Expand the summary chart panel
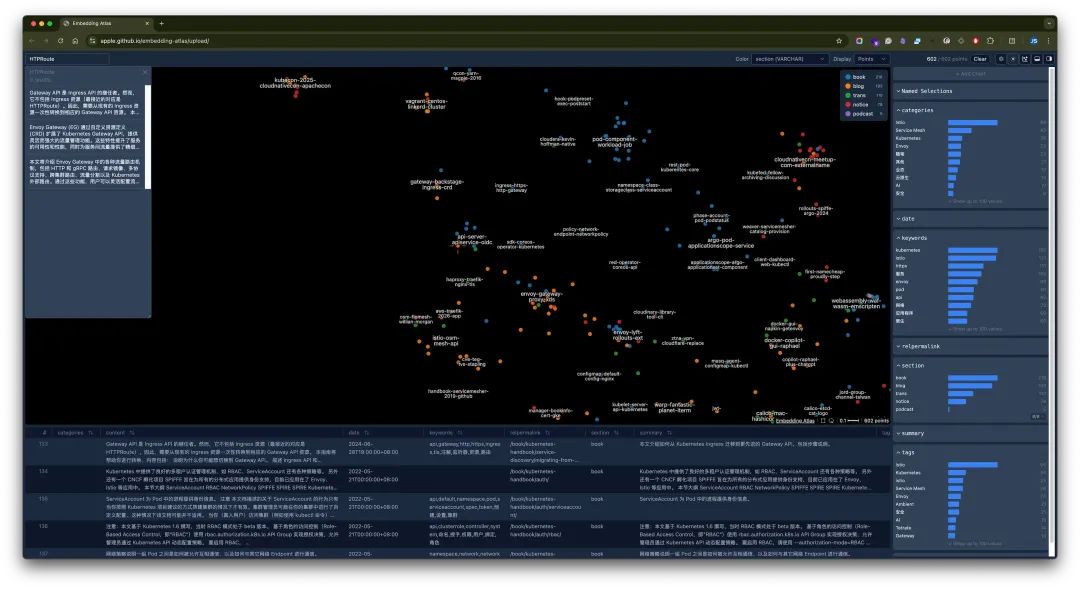This screenshot has width=1080, height=589. [x=910, y=433]
